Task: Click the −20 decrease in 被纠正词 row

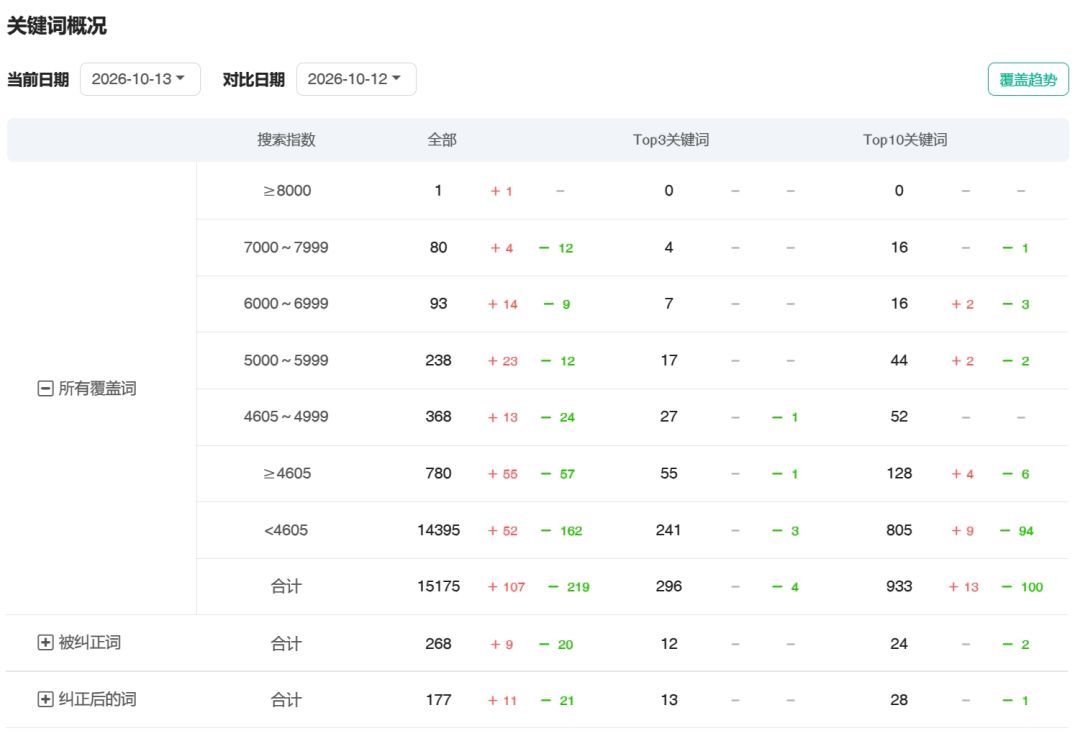Action: 556,644
